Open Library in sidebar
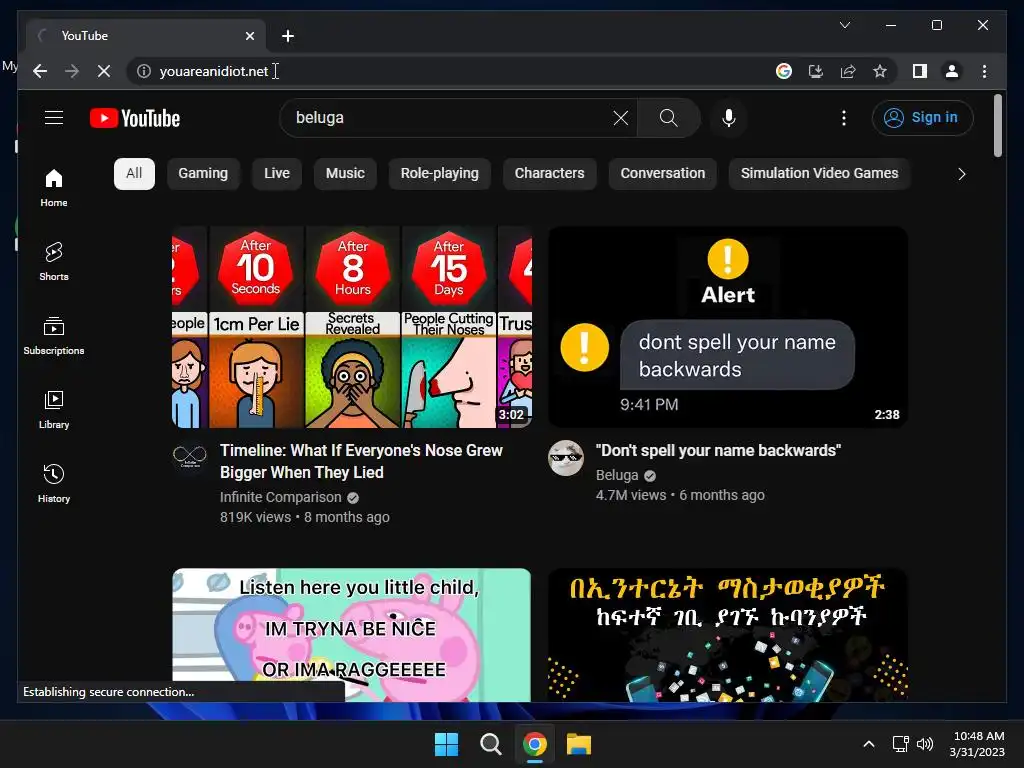Image resolution: width=1024 pixels, height=768 pixels. click(54, 409)
